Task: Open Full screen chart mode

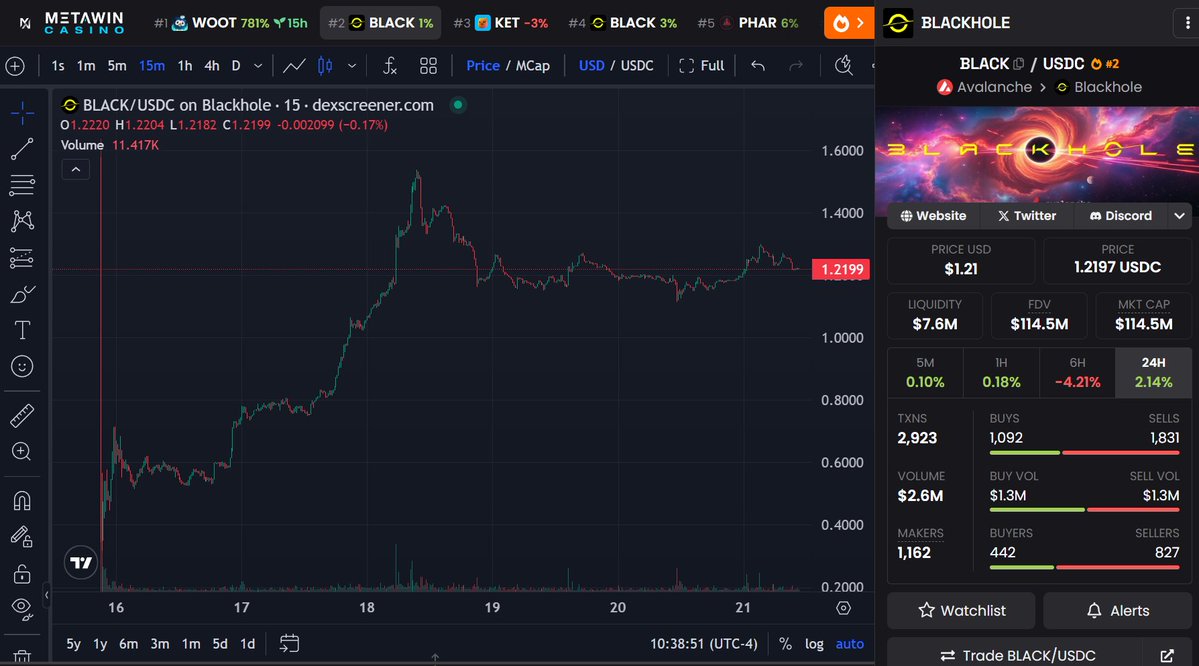Action: 701,67
